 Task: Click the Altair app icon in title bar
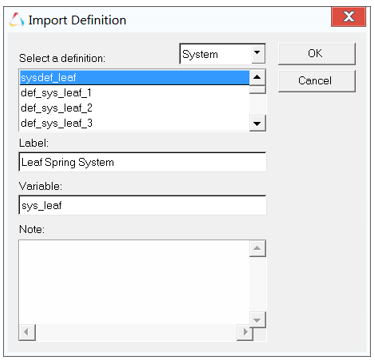[x=17, y=20]
